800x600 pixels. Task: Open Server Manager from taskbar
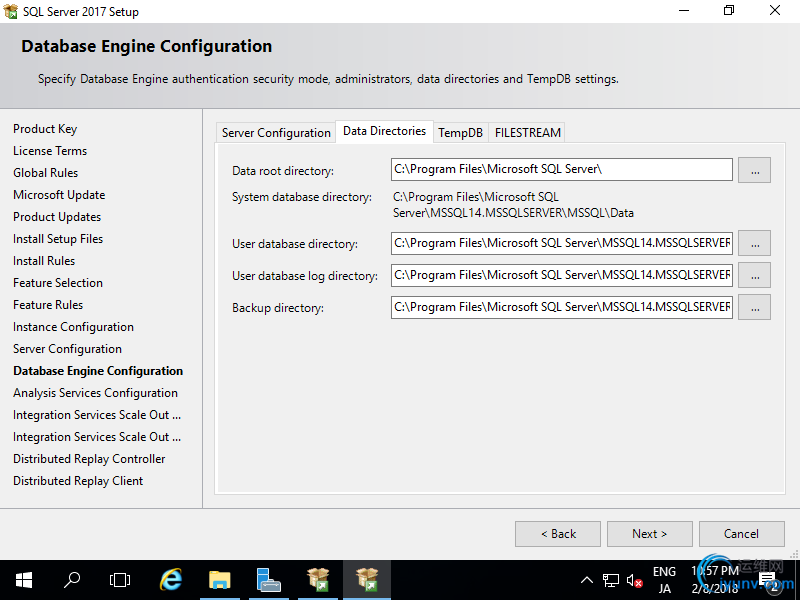(268, 580)
